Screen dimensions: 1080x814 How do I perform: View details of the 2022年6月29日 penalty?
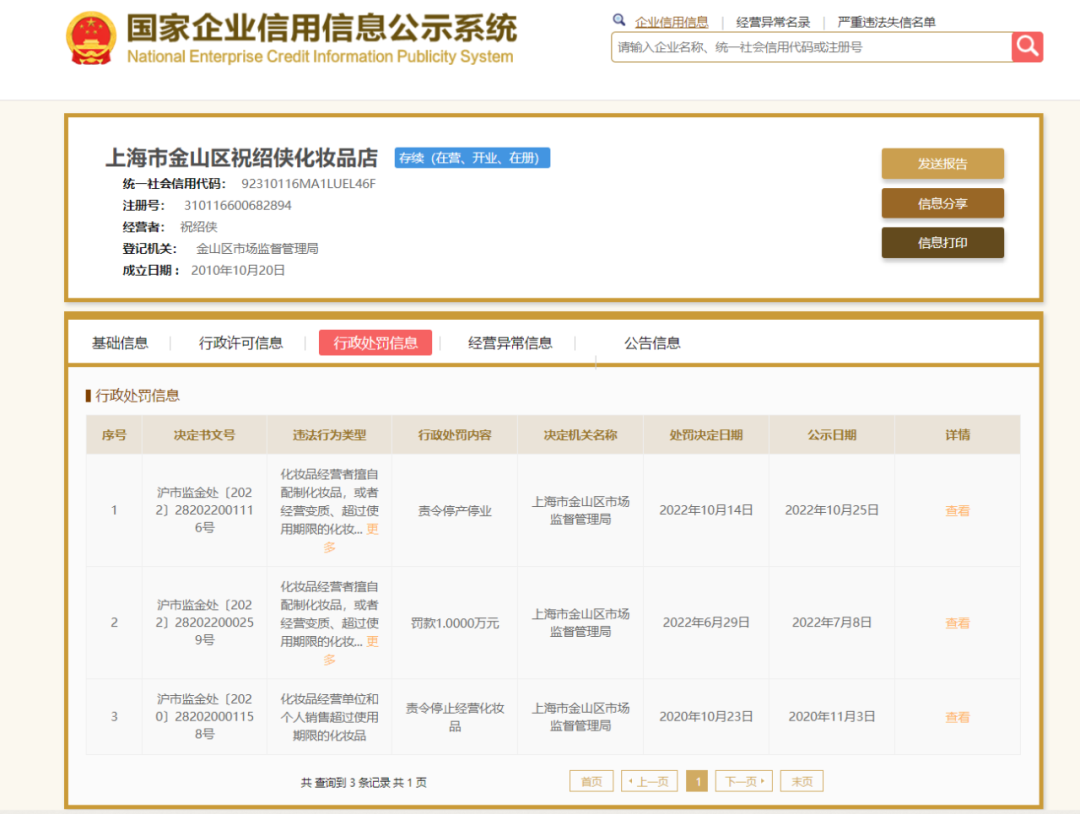(x=957, y=623)
